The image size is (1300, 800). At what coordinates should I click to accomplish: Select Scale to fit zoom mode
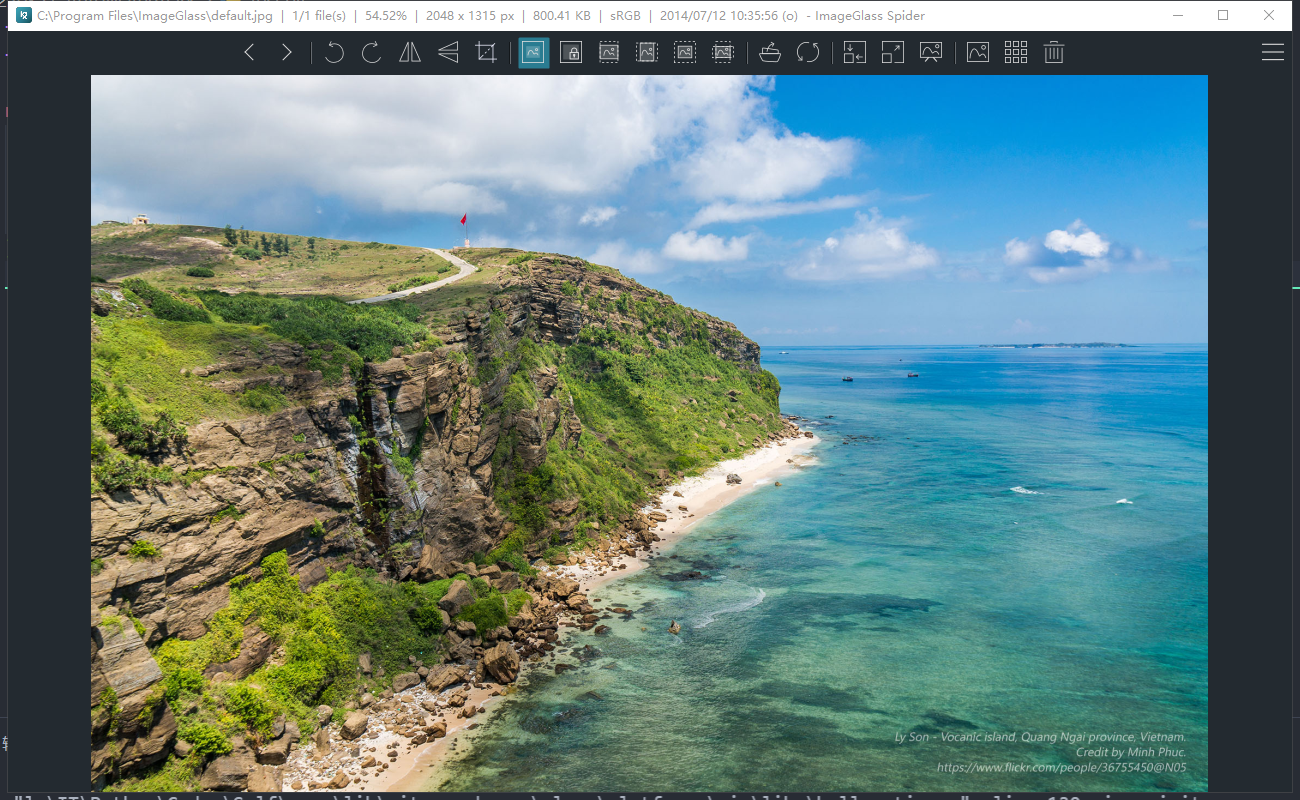(685, 53)
